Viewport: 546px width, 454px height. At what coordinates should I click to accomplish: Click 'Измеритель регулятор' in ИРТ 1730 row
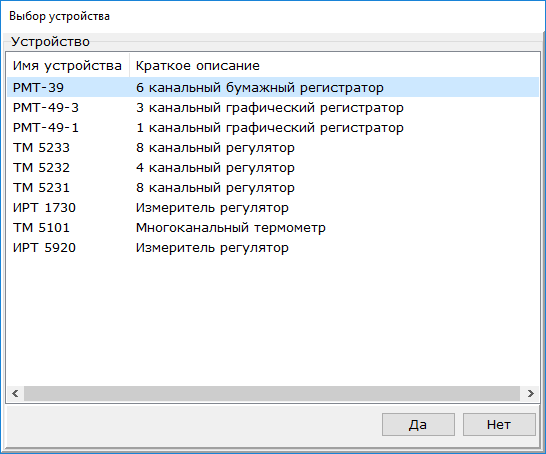(x=212, y=208)
